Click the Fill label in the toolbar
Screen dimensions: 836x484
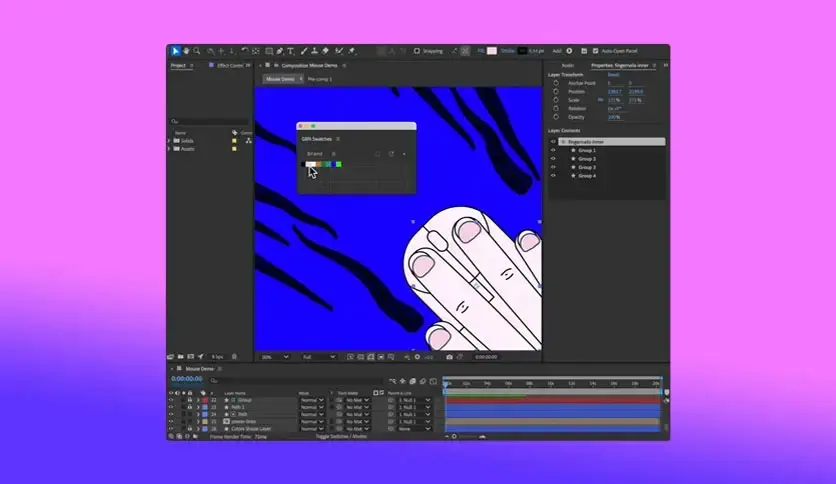click(481, 51)
